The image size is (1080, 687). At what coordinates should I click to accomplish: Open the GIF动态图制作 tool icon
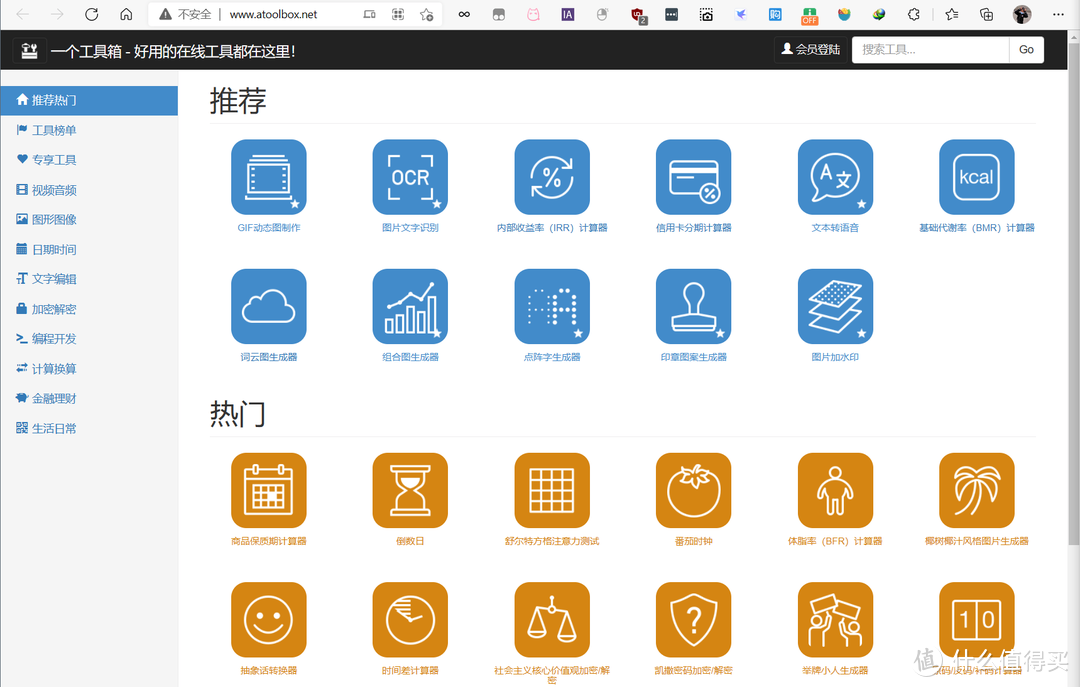coord(269,177)
